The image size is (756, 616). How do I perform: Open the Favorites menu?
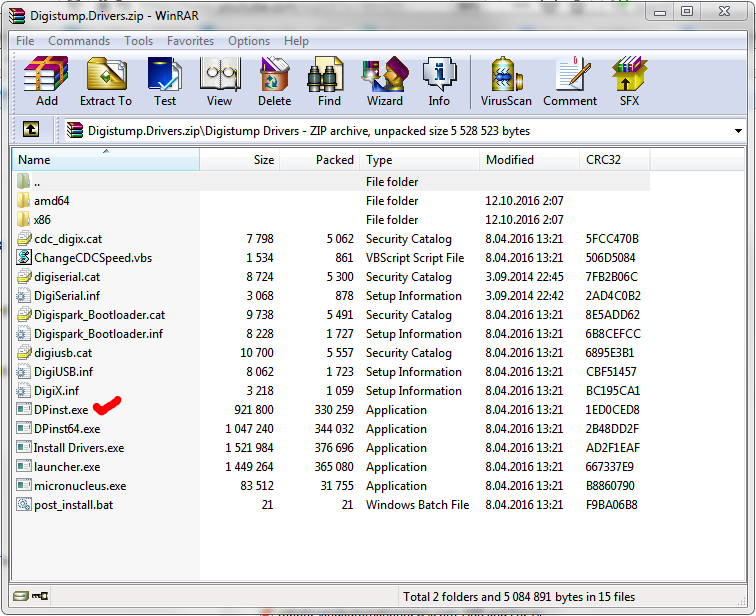[190, 41]
